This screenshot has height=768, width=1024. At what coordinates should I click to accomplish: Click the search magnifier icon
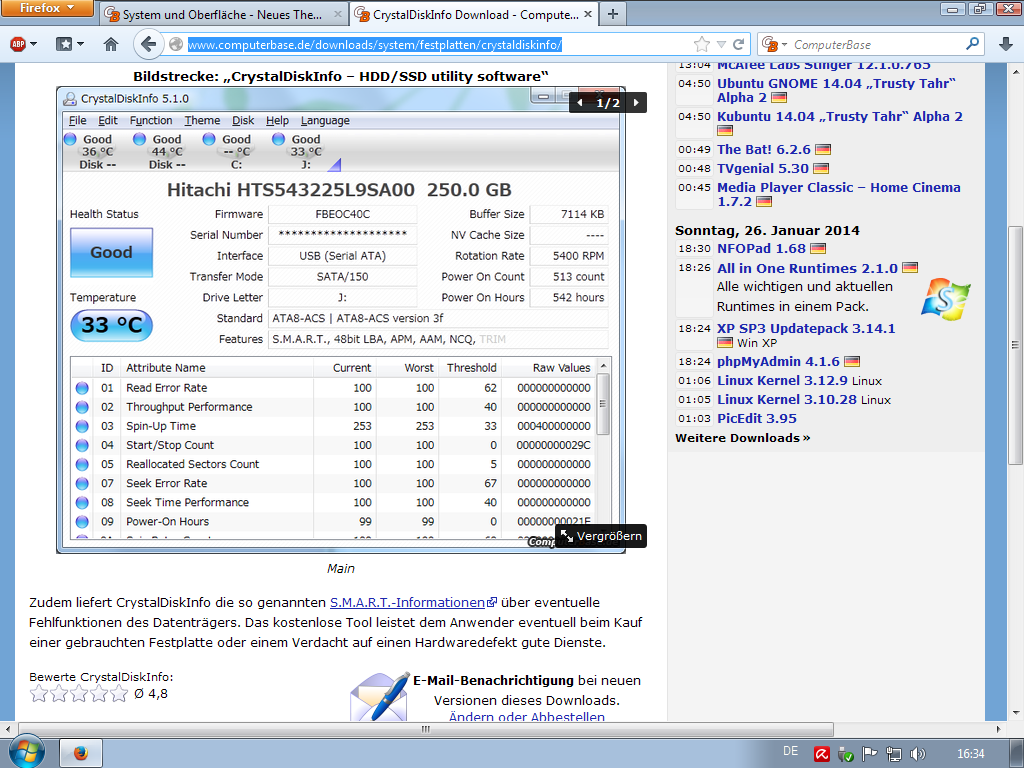coord(972,44)
